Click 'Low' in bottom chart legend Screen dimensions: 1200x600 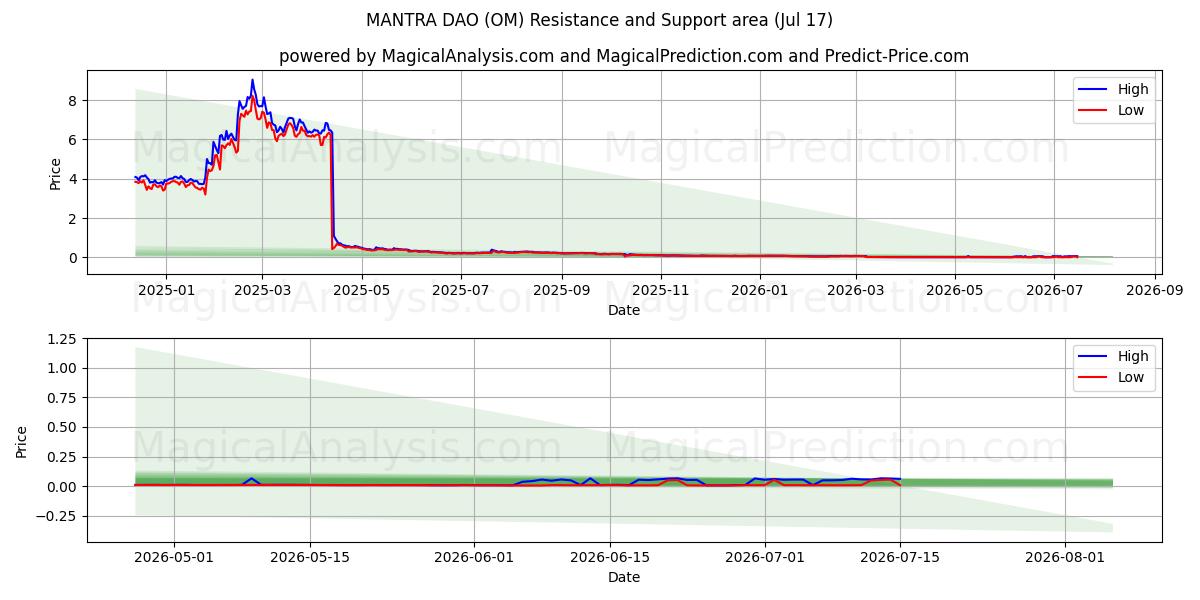(x=1131, y=377)
